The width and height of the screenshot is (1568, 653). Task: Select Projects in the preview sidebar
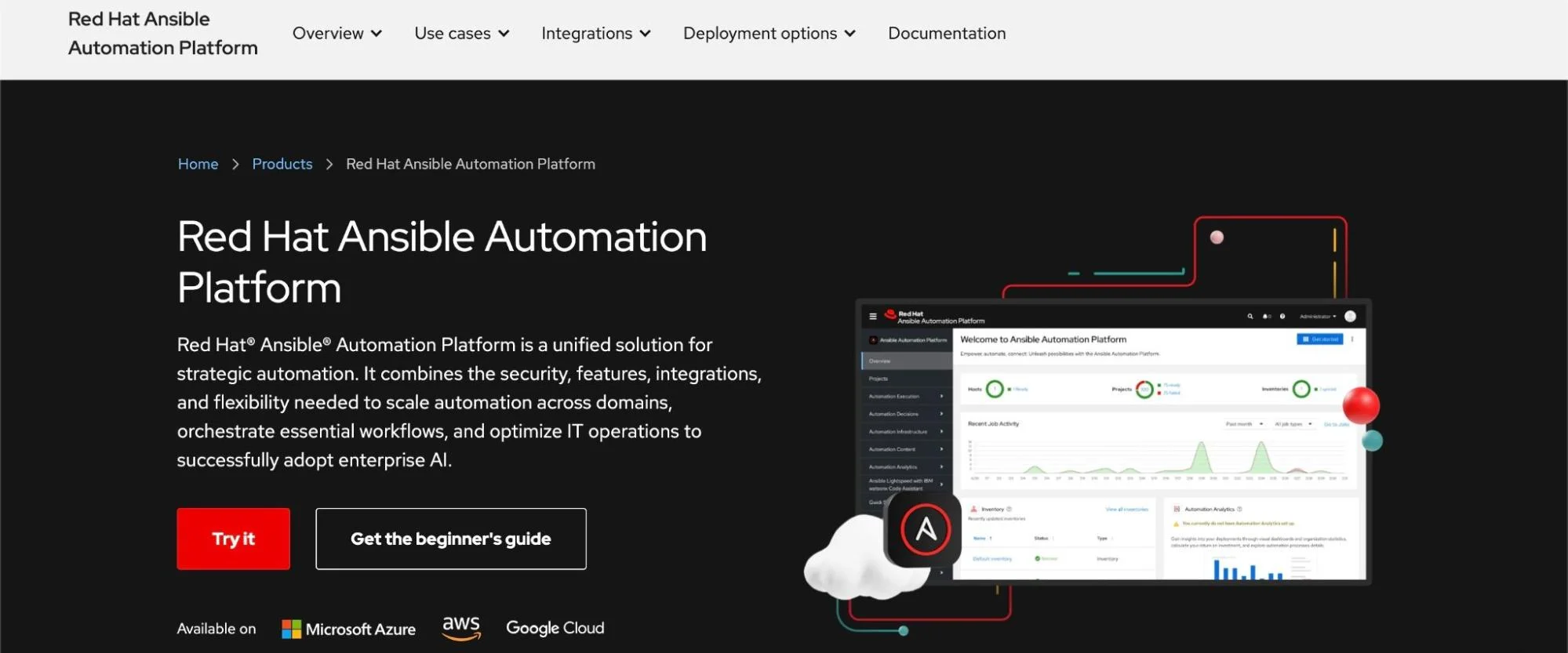tap(907, 379)
